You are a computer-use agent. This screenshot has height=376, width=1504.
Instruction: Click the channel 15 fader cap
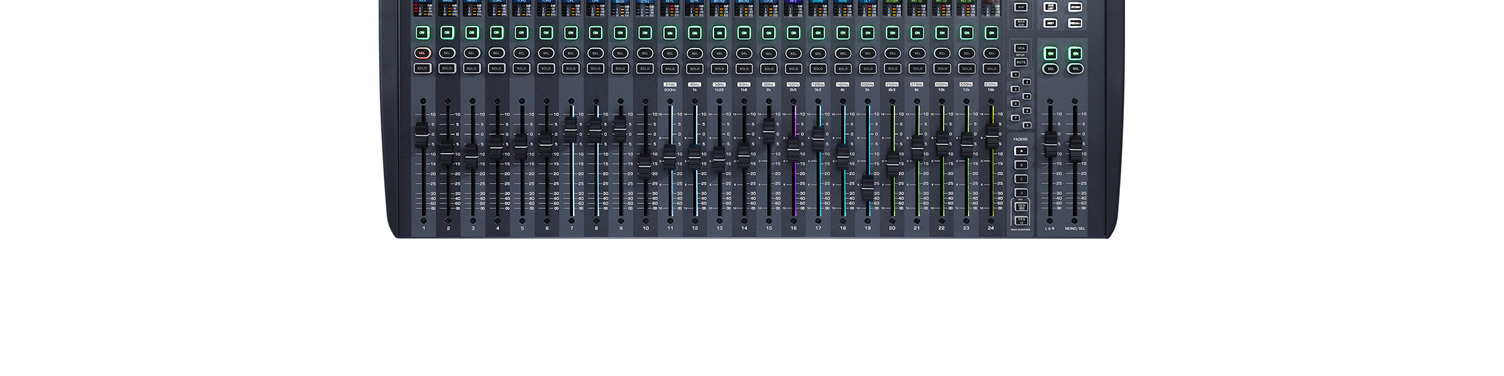769,131
